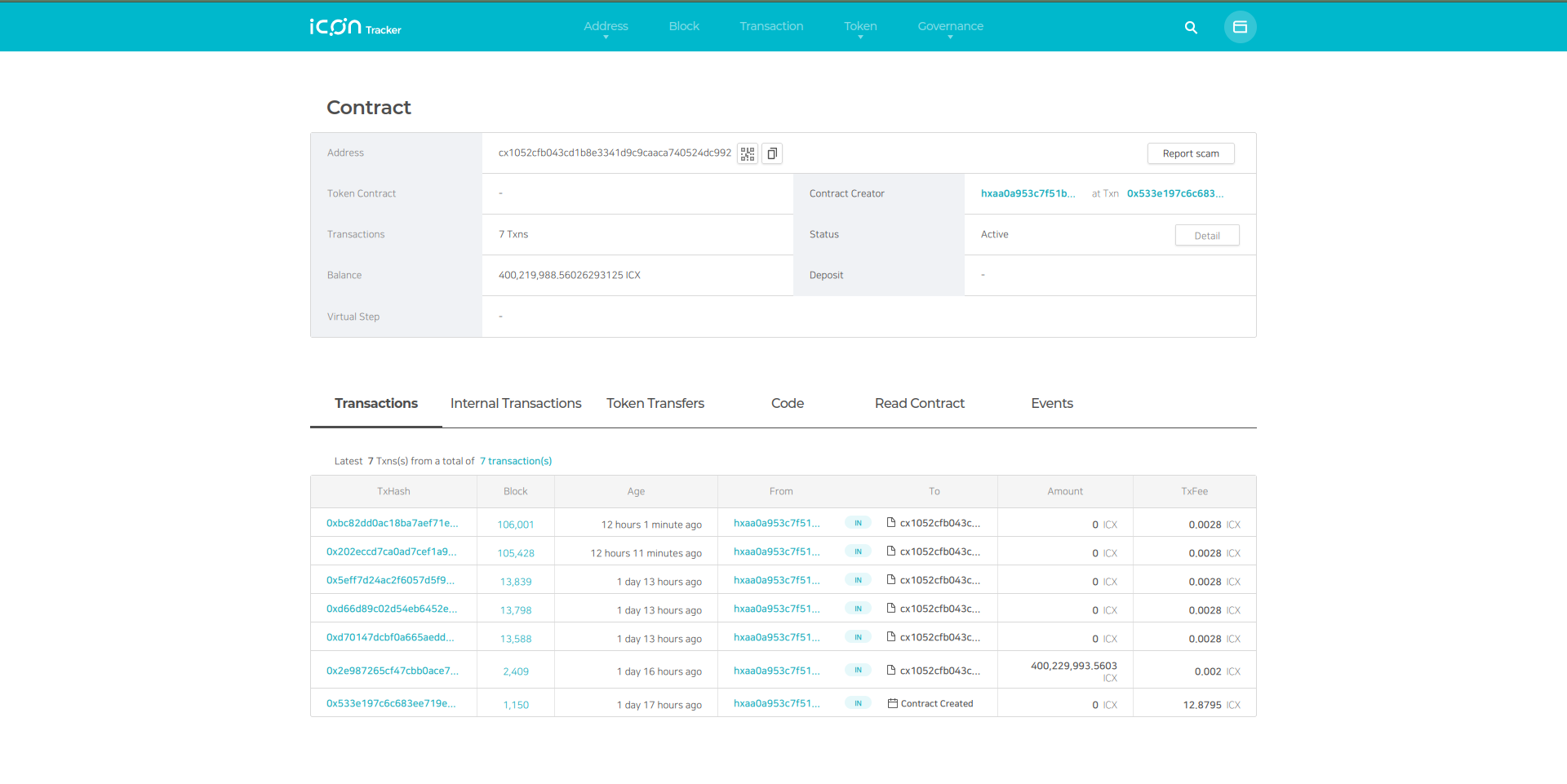Screen dimensions: 1567x784
Task: Open the Block menu item
Action: [684, 26]
